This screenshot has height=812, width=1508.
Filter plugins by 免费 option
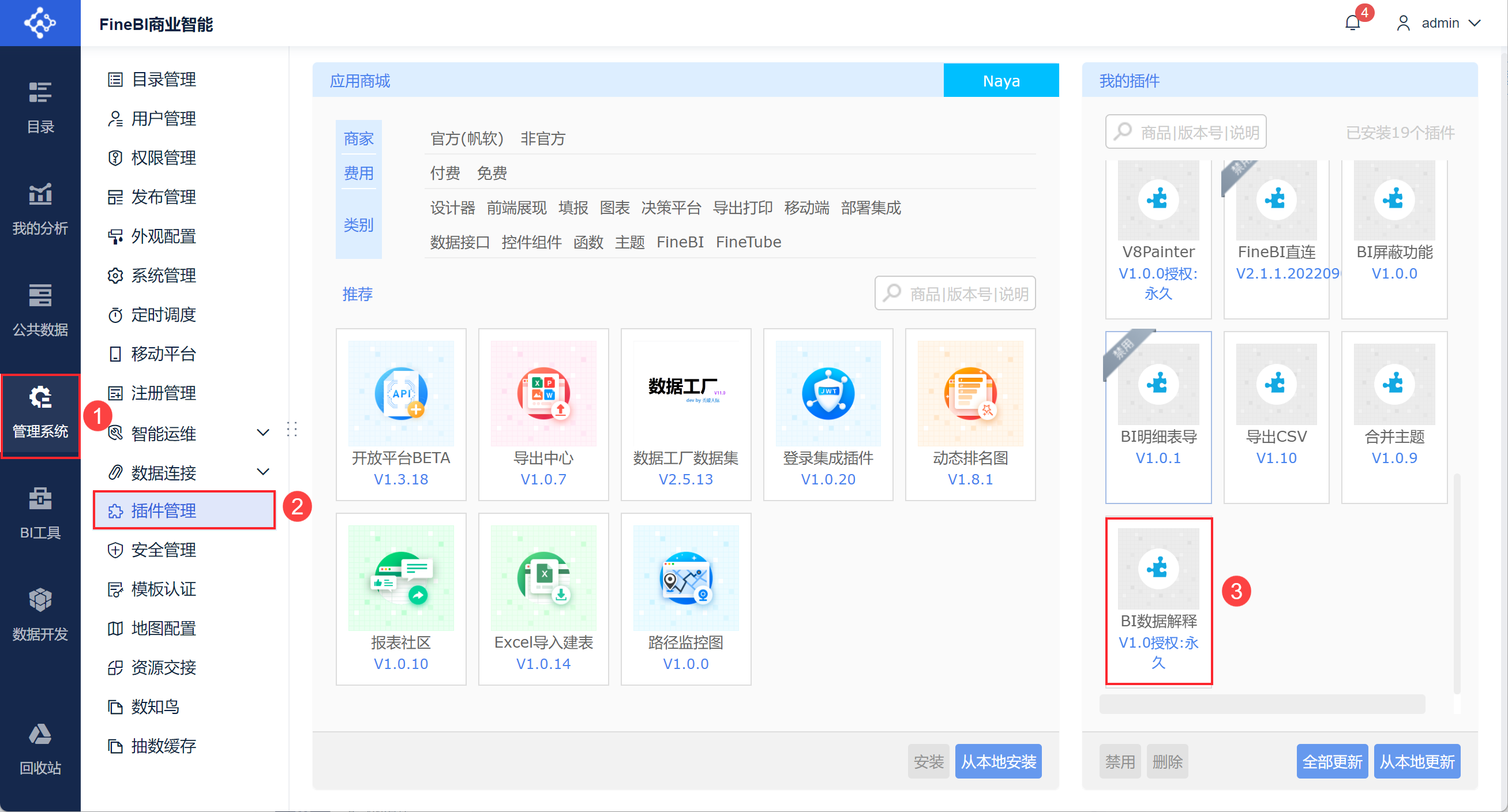(491, 172)
